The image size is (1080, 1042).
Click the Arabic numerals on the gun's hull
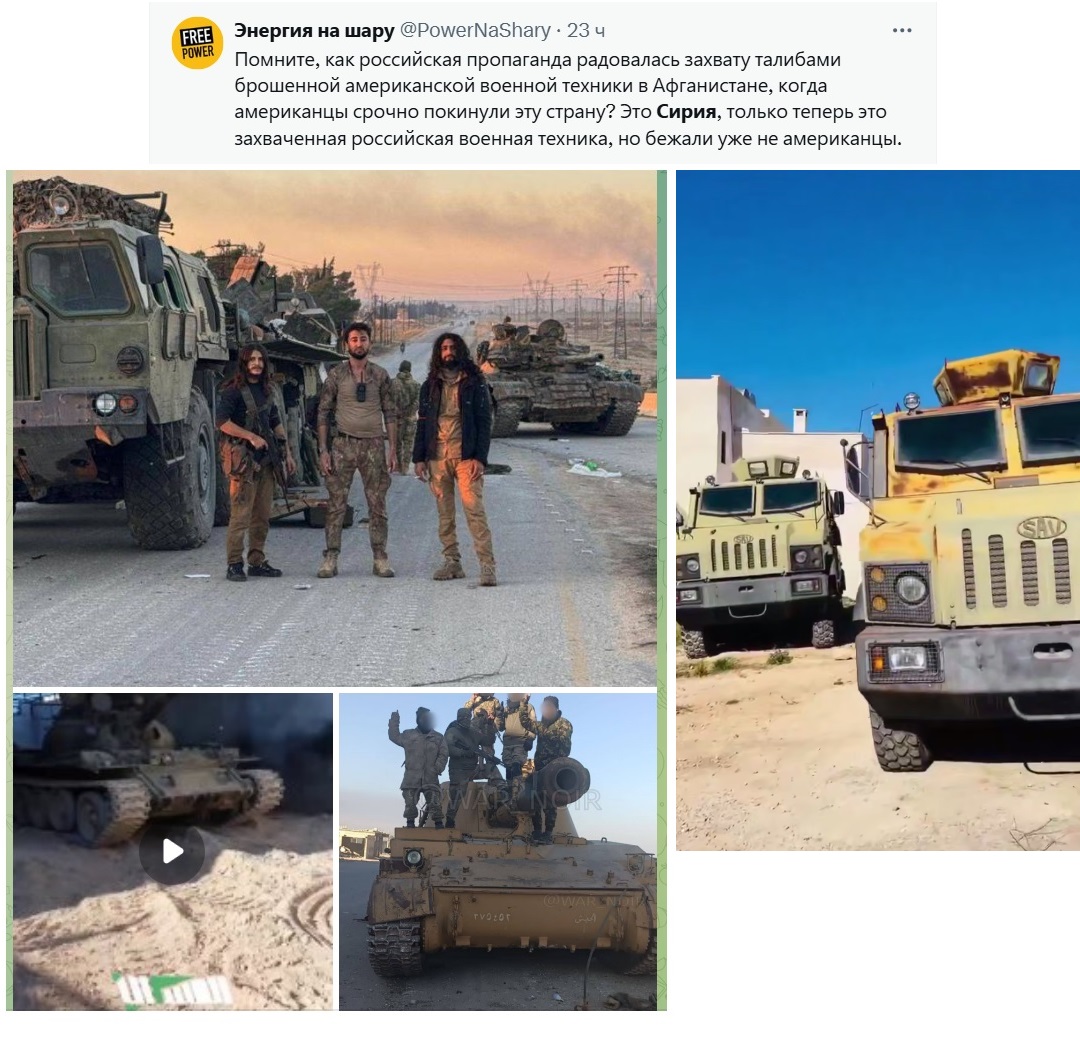pyautogui.click(x=491, y=917)
